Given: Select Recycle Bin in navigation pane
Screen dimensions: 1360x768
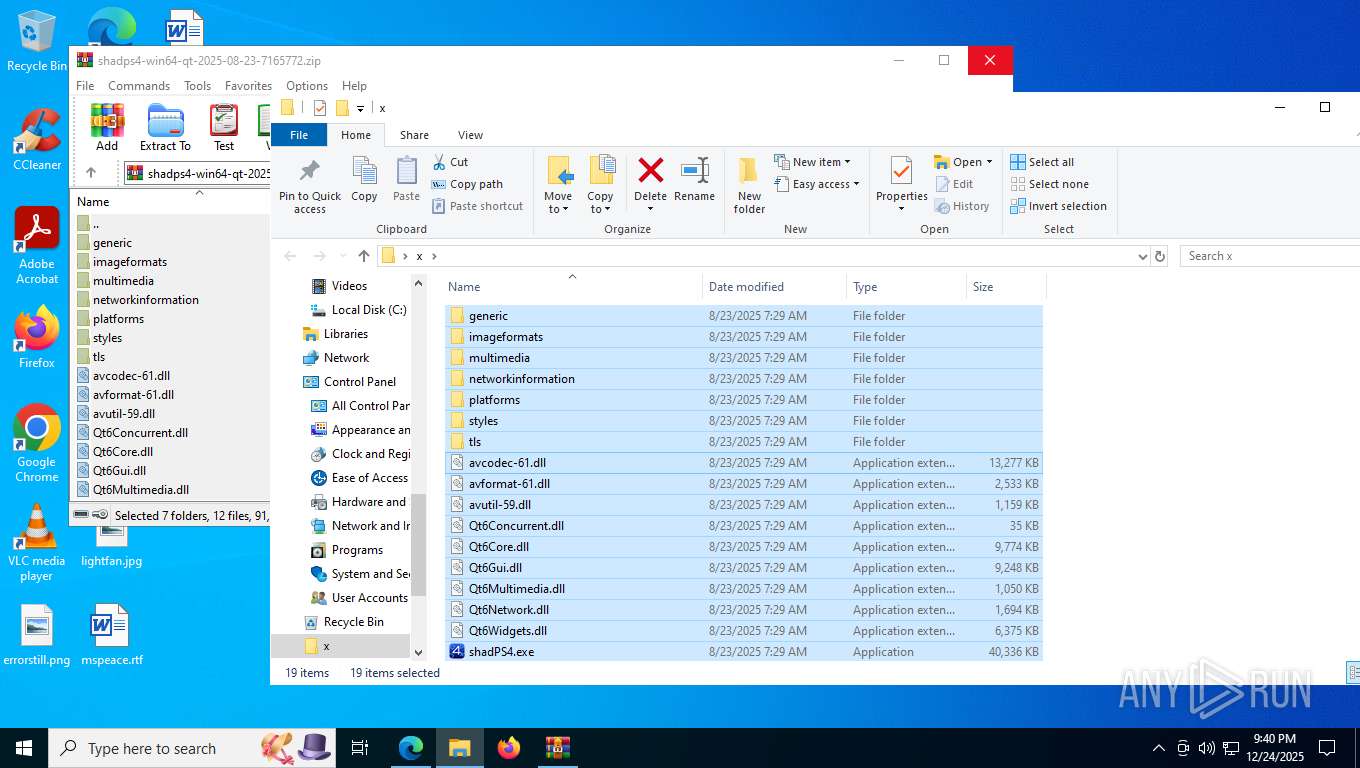Looking at the screenshot, I should (x=353, y=622).
